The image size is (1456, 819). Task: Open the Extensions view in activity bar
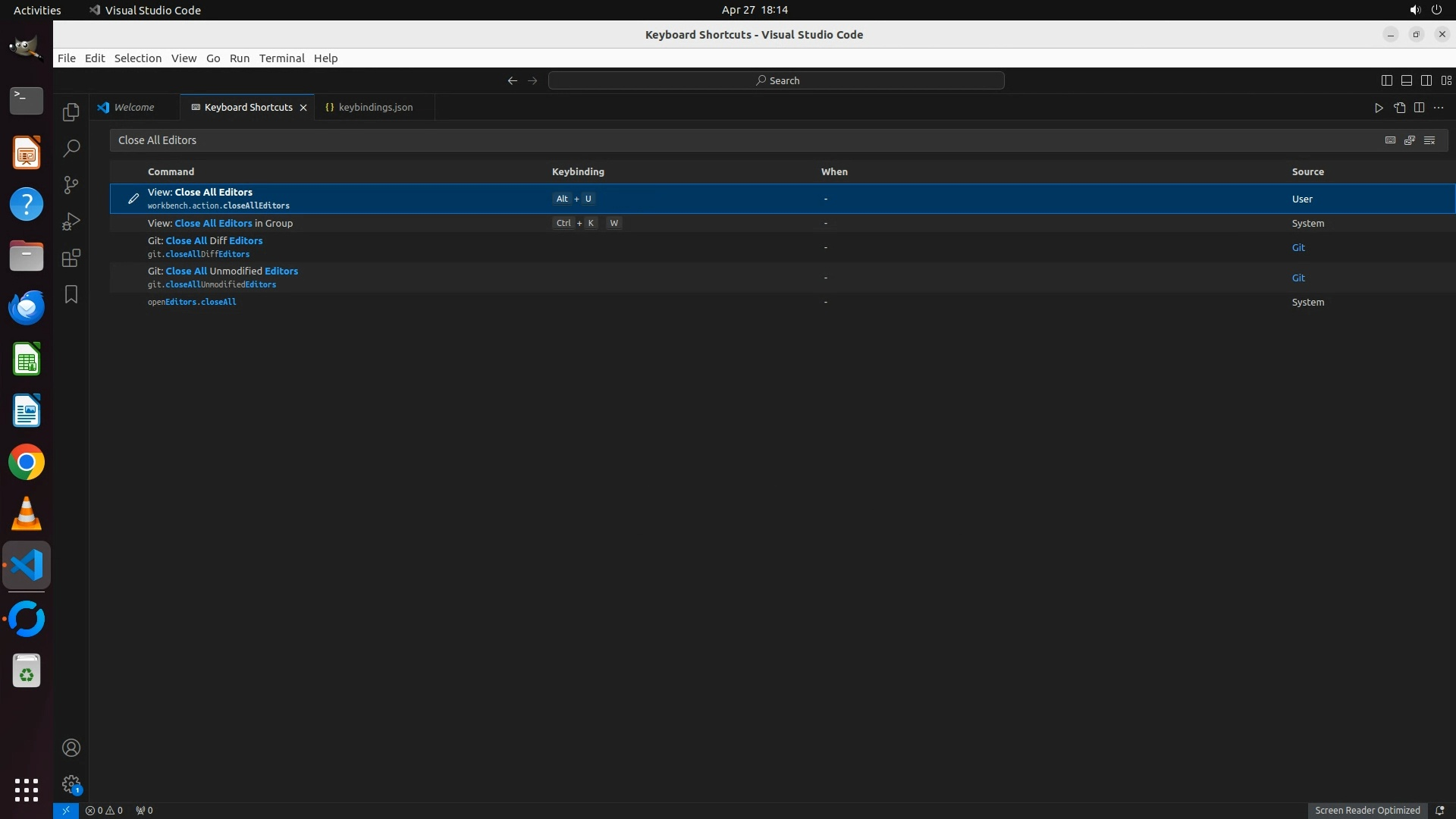pos(71,258)
